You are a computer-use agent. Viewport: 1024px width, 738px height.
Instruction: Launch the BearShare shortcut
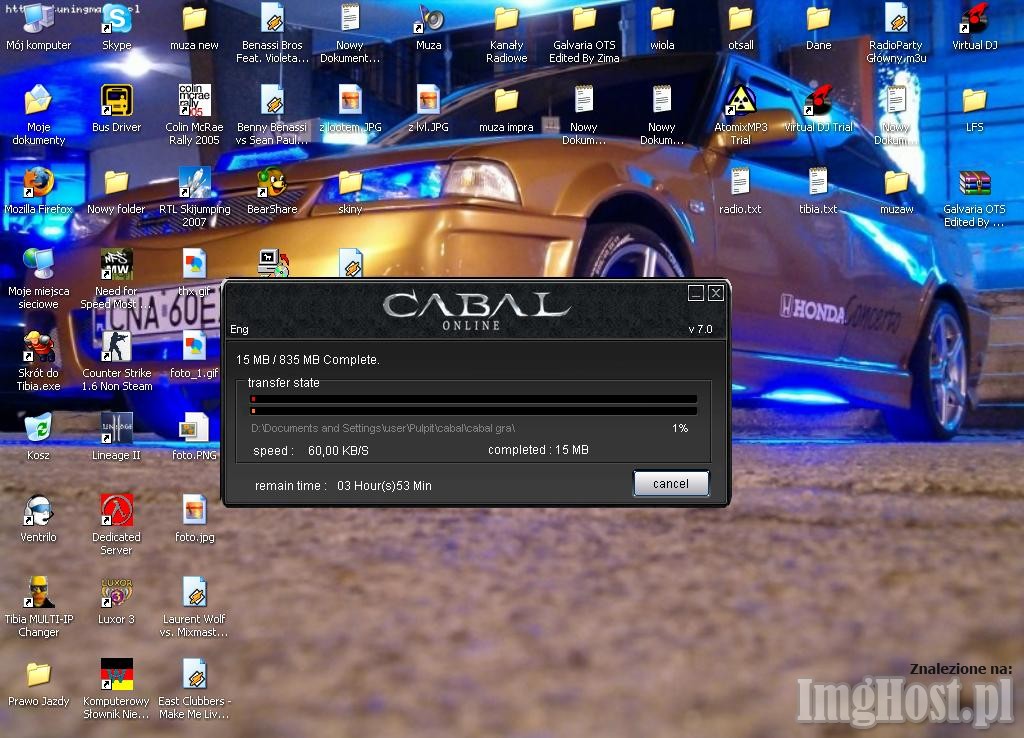272,183
